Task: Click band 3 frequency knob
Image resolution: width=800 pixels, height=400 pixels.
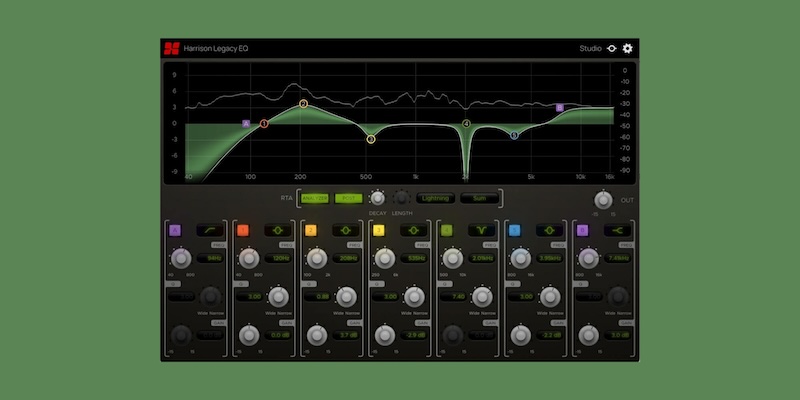Action: [x=385, y=259]
